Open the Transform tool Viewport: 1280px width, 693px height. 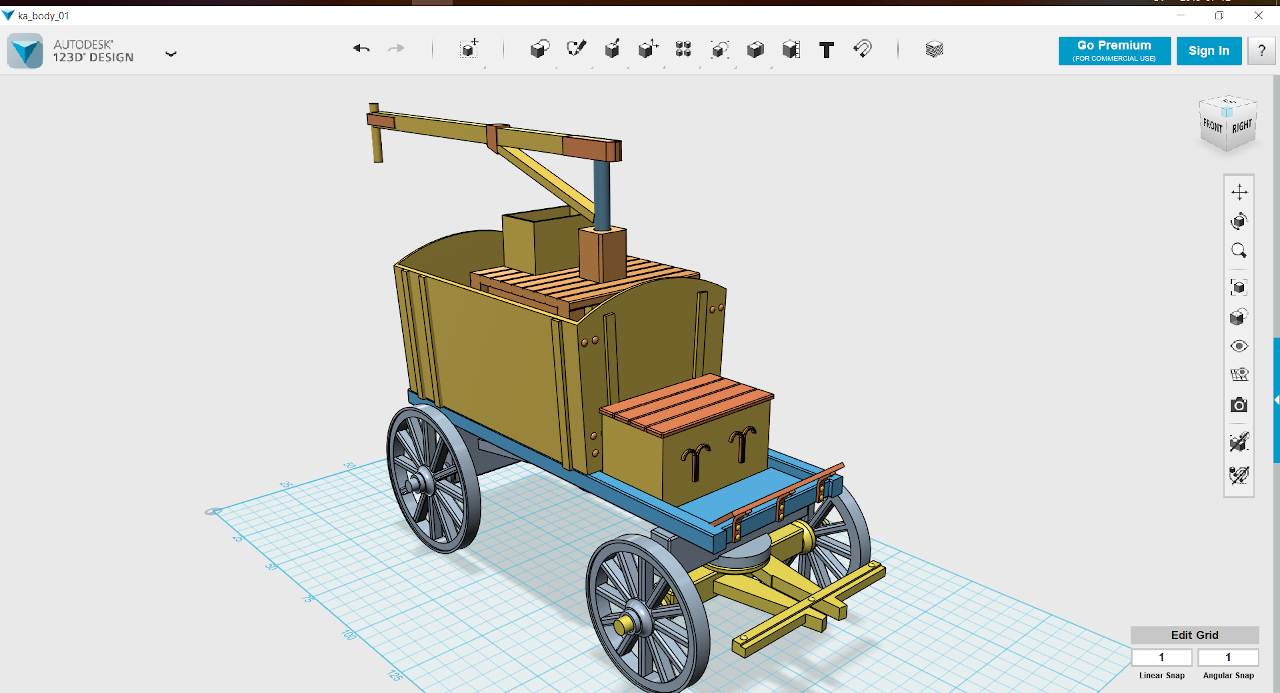[x=469, y=49]
